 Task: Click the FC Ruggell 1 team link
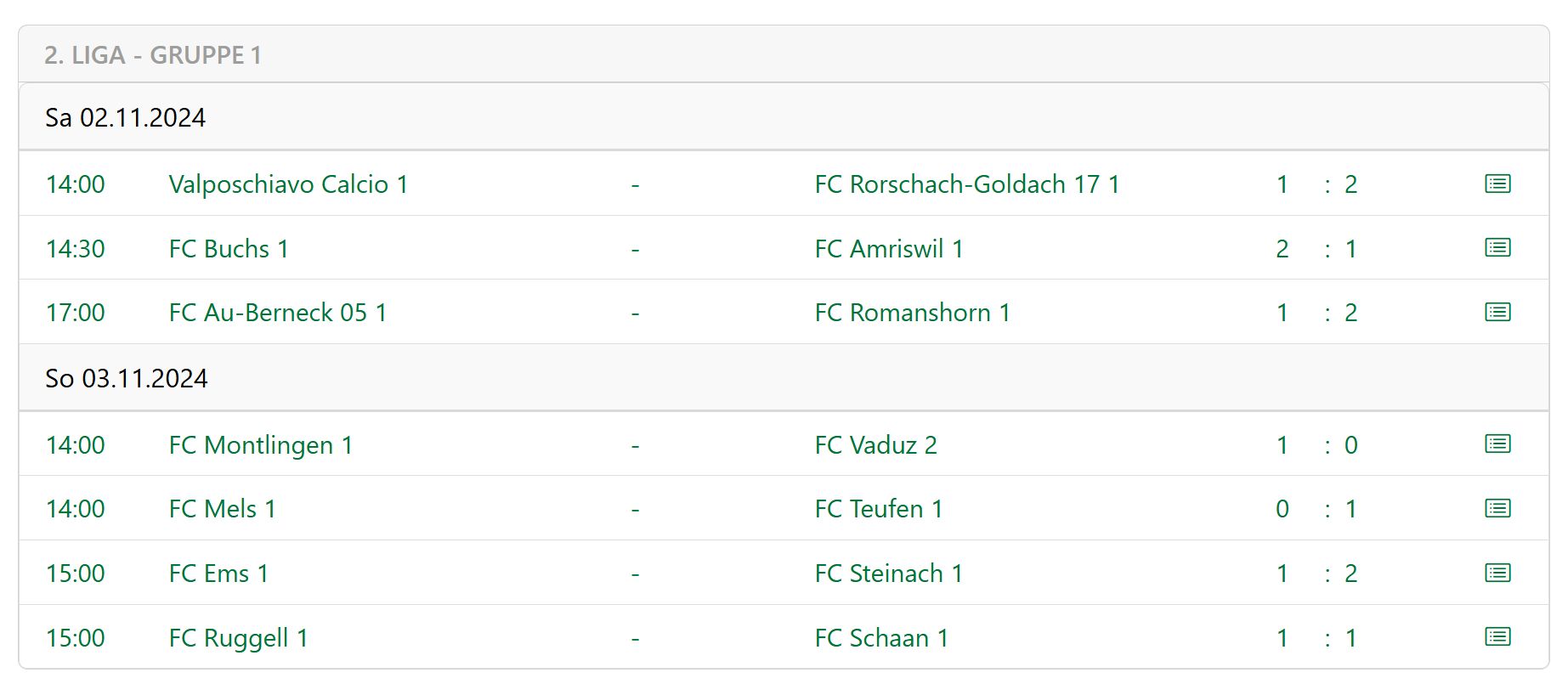(238, 638)
